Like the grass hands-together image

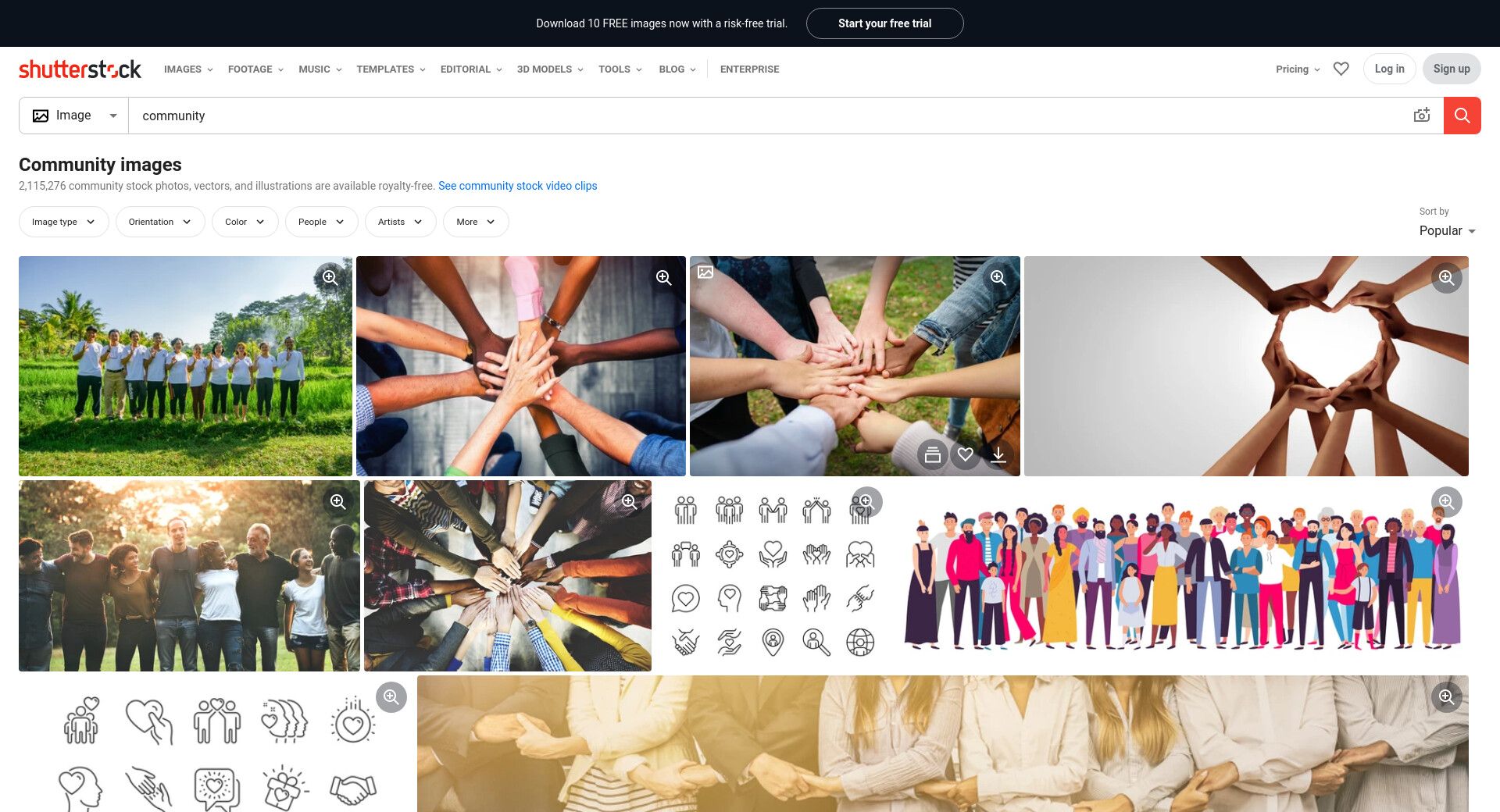point(965,454)
